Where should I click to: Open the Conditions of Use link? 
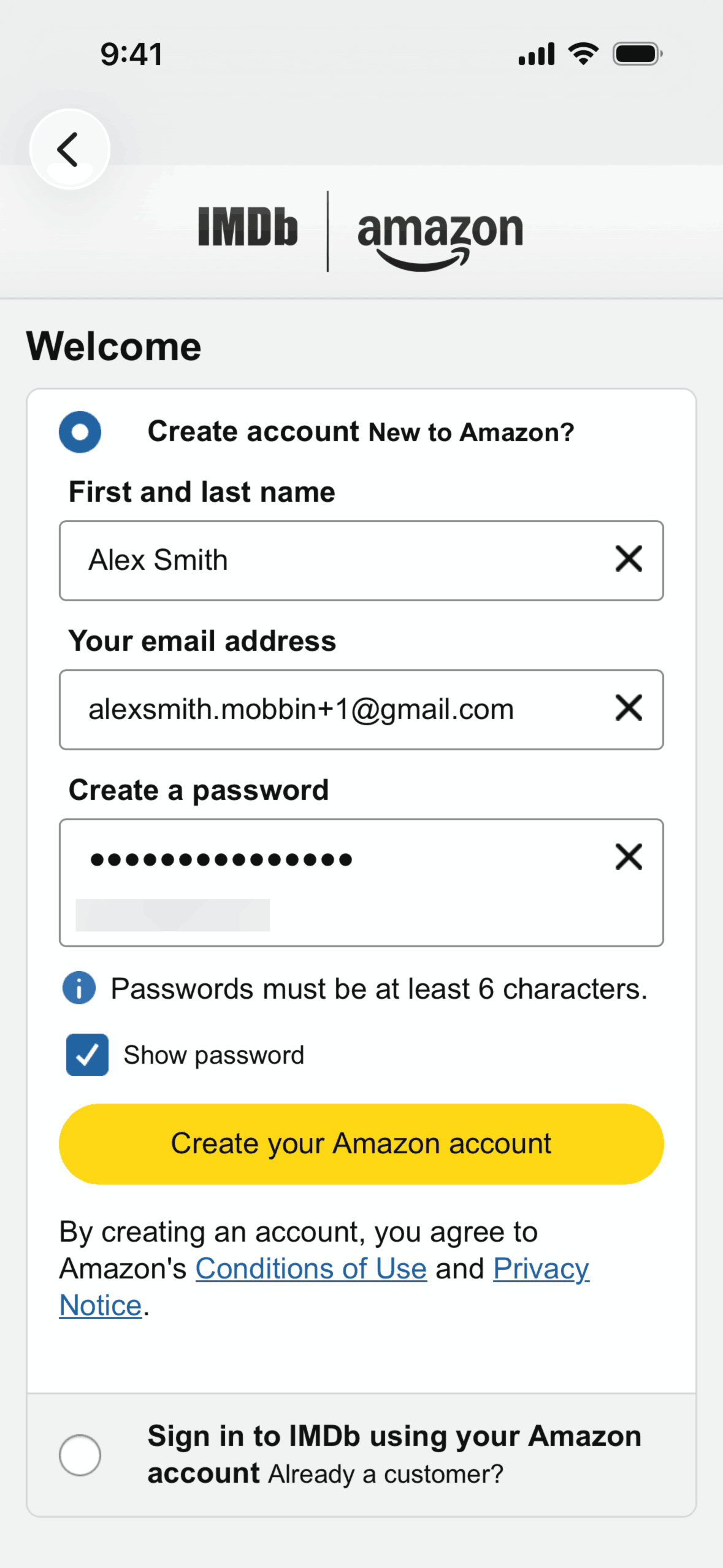click(x=311, y=1269)
